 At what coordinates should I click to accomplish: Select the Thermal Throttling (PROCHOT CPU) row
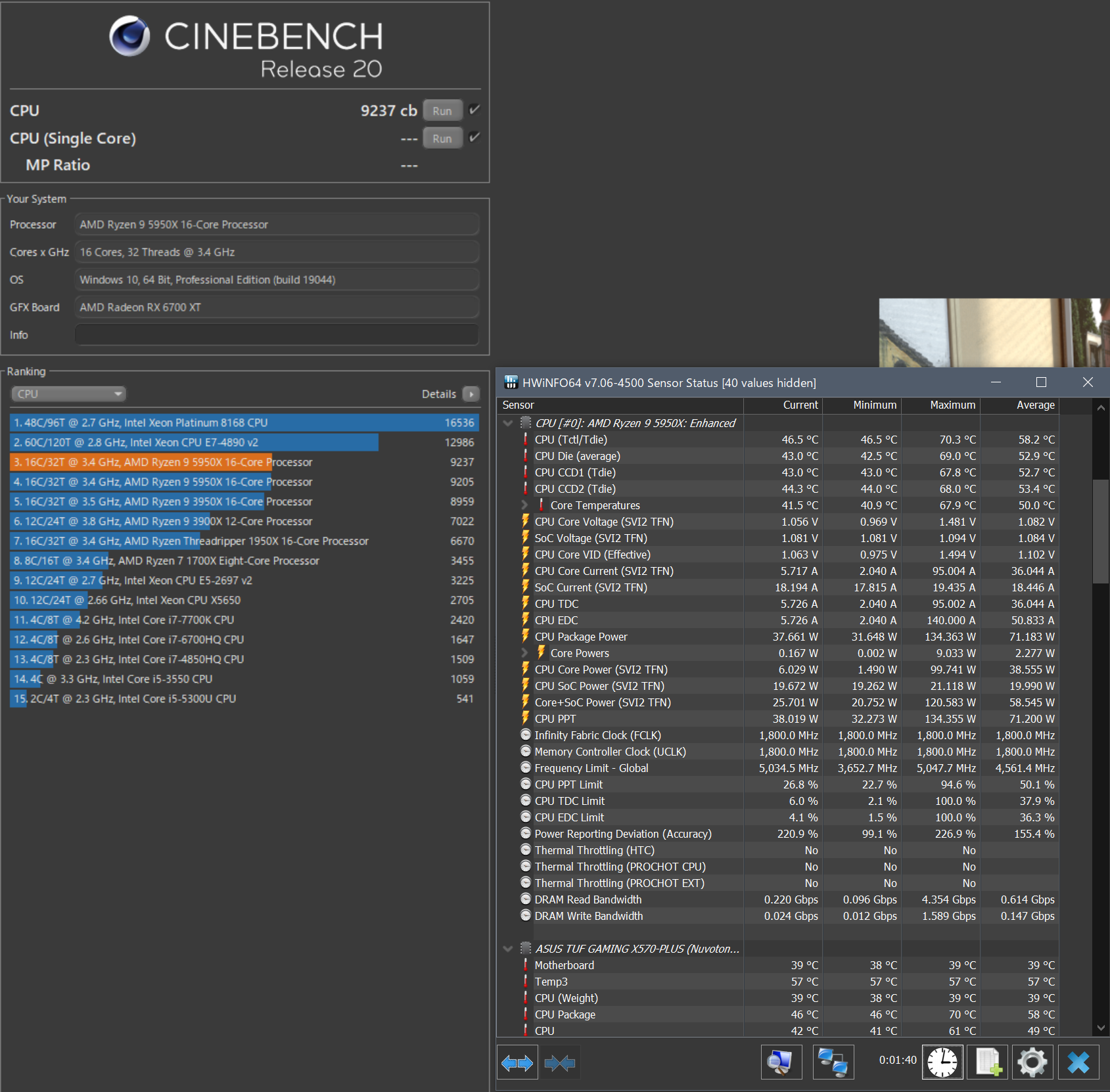click(x=778, y=867)
